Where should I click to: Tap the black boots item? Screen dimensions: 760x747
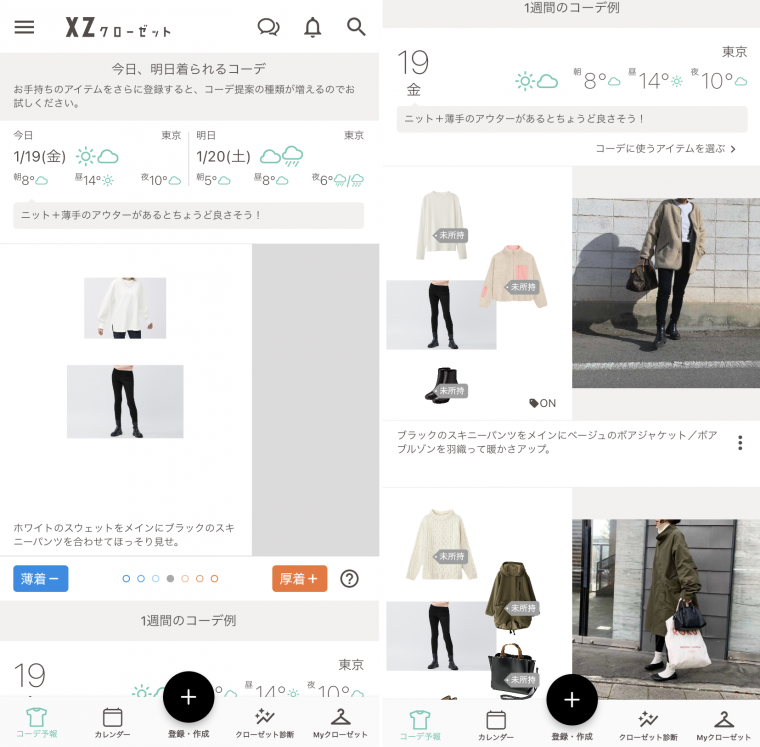(x=443, y=384)
